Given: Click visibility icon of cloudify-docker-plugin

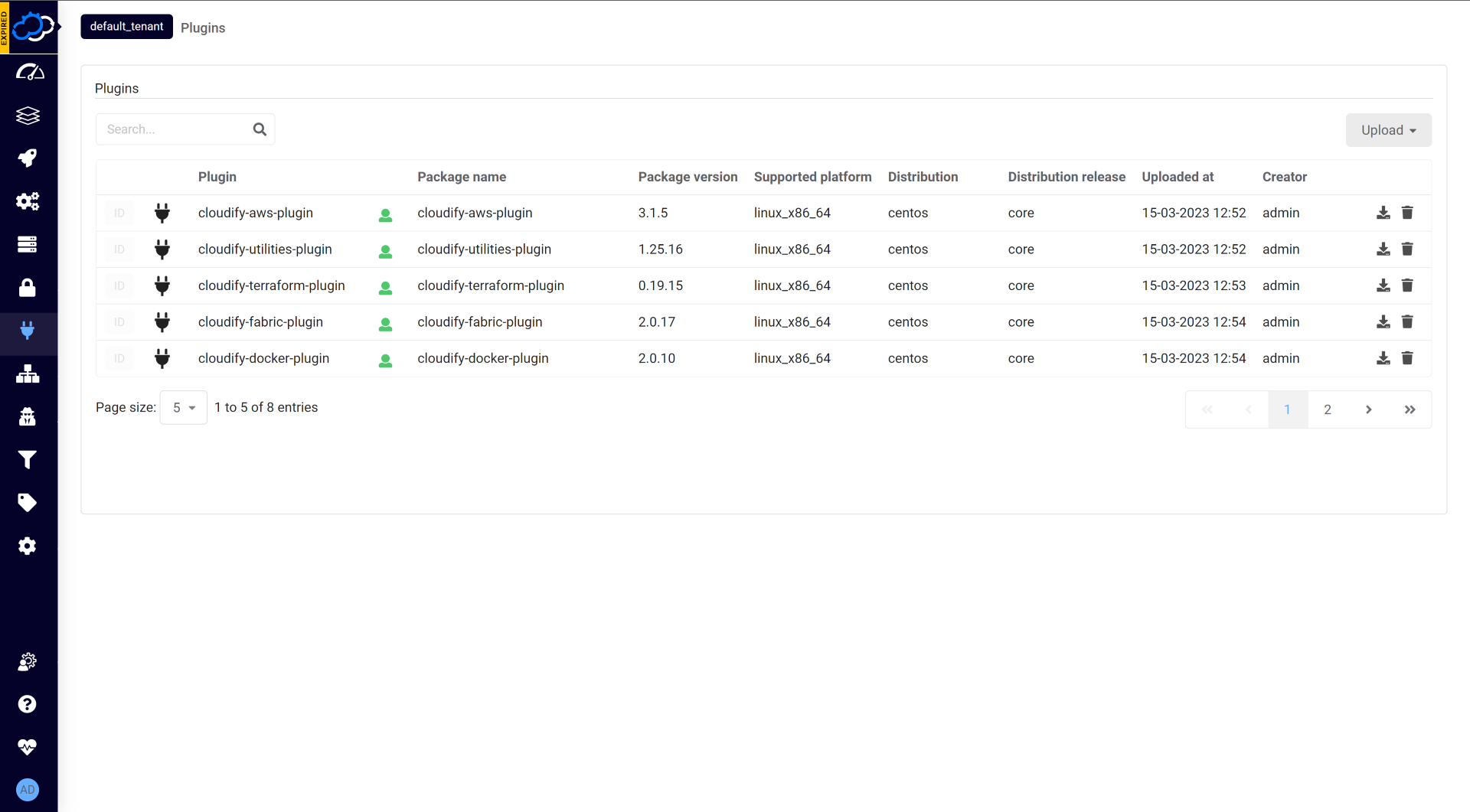Looking at the screenshot, I should pos(385,360).
